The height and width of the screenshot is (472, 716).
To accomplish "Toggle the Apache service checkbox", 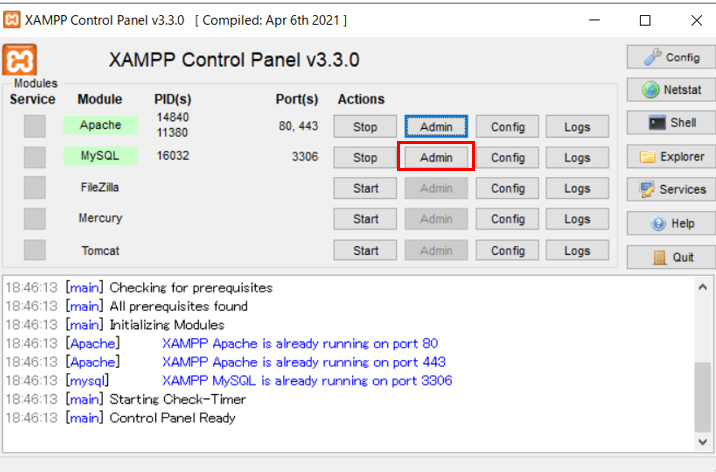I will pyautogui.click(x=35, y=126).
